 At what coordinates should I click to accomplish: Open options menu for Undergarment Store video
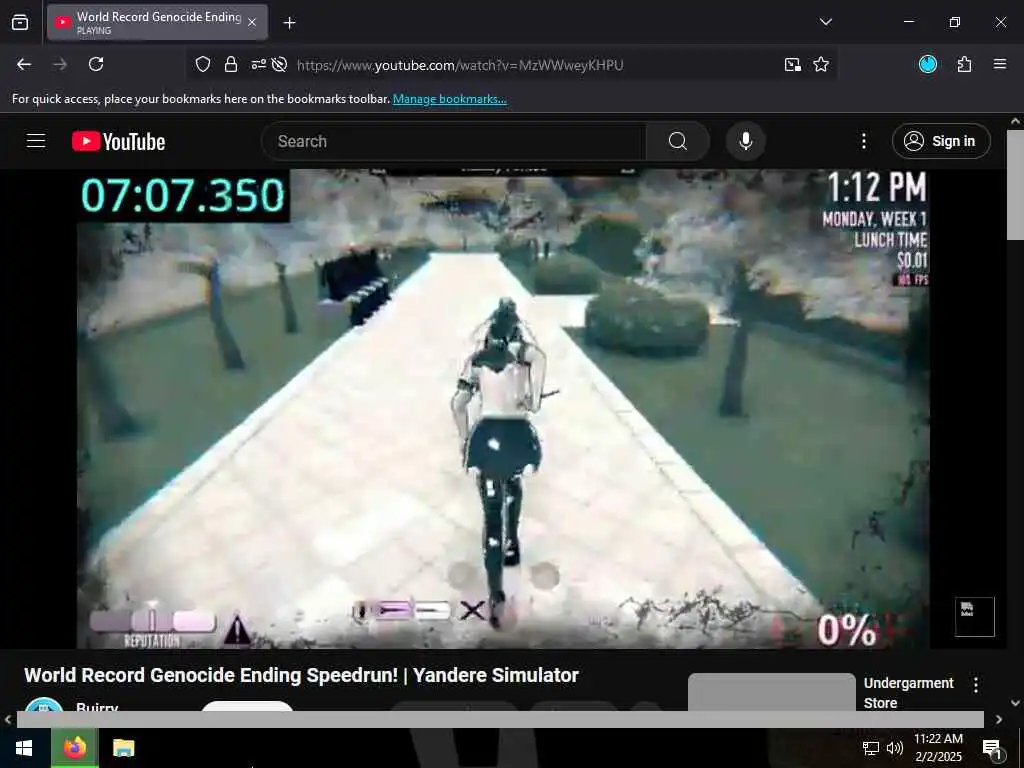click(976, 684)
